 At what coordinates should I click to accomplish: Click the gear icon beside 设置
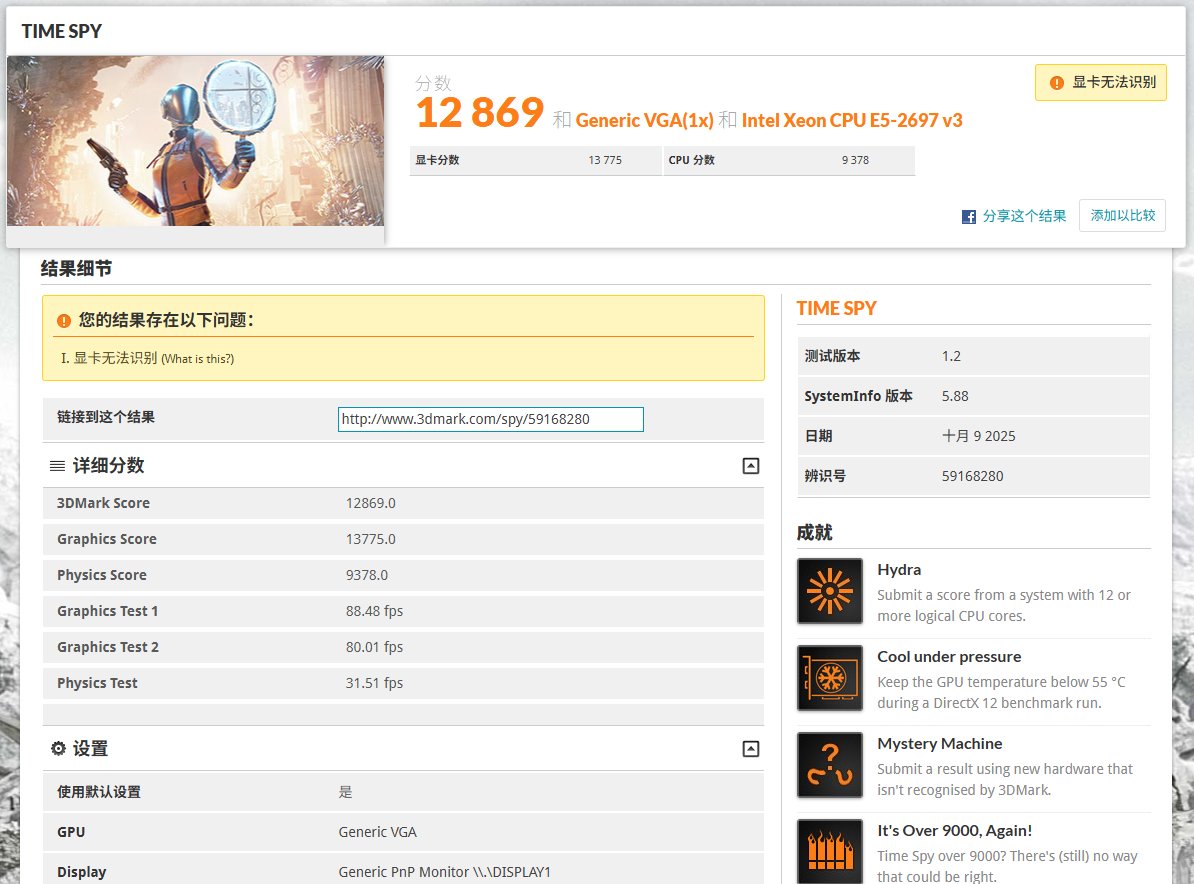coord(58,748)
